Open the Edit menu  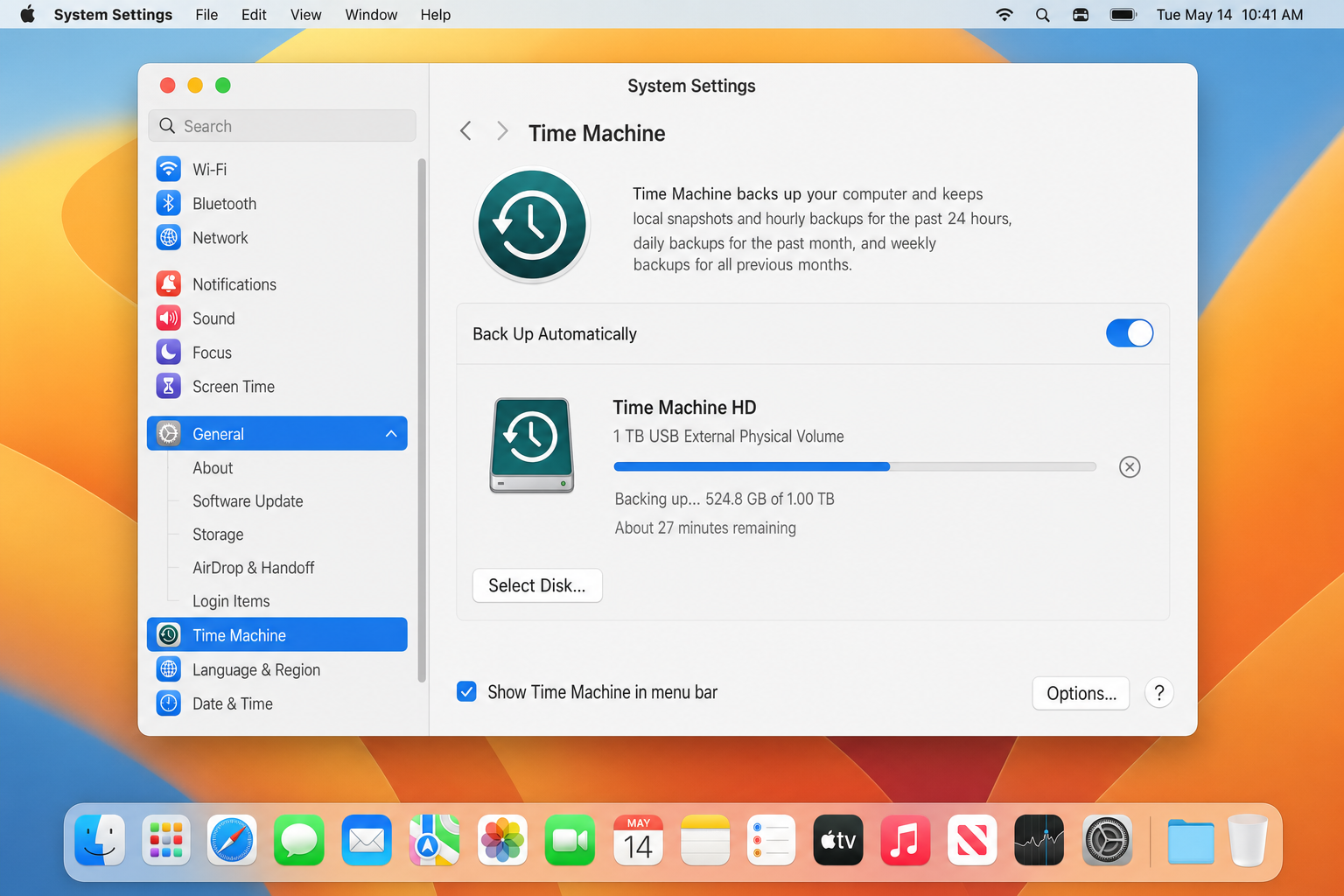(254, 15)
